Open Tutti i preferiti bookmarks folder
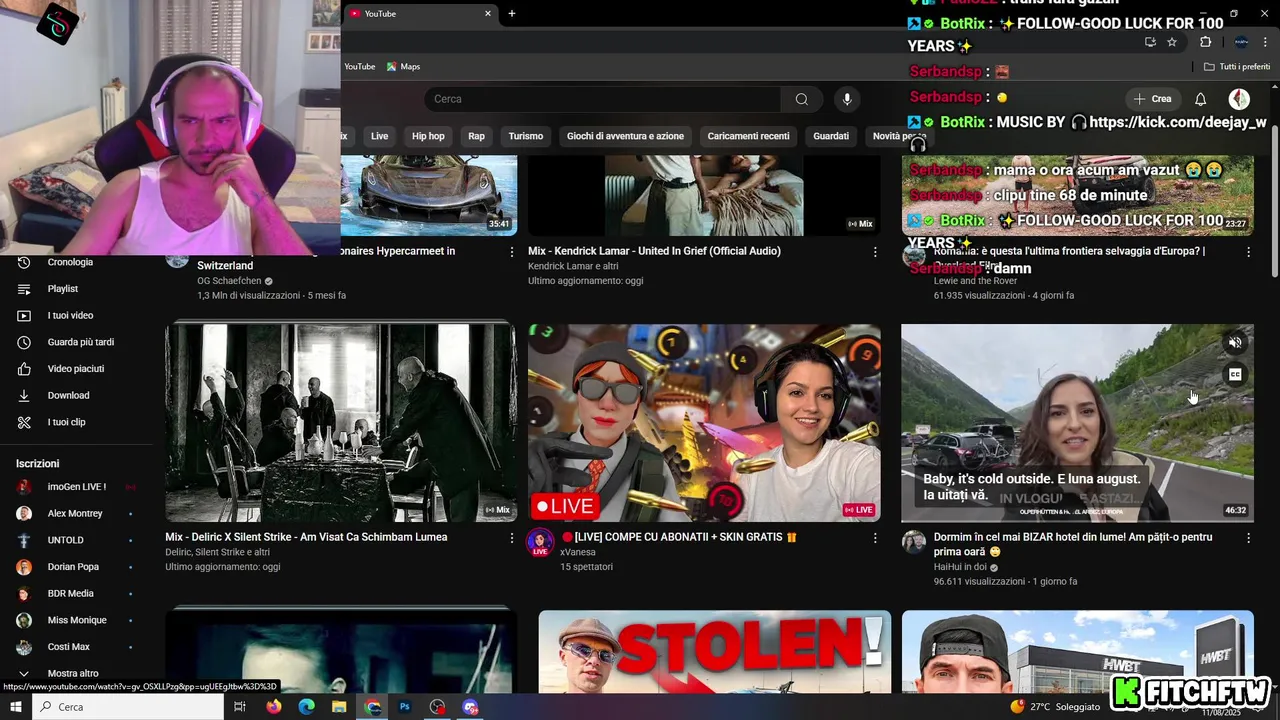This screenshot has height=720, width=1280. (x=1237, y=67)
